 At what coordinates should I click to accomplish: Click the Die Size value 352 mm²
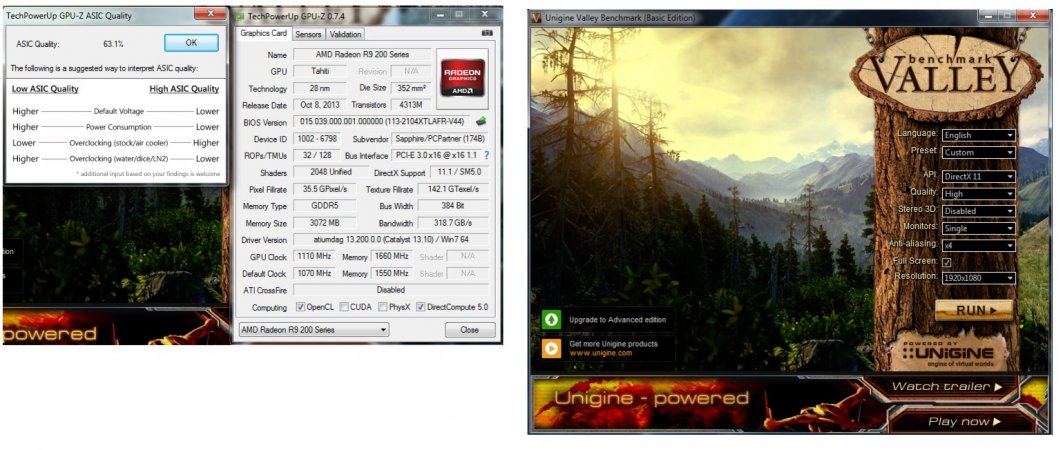[x=411, y=88]
